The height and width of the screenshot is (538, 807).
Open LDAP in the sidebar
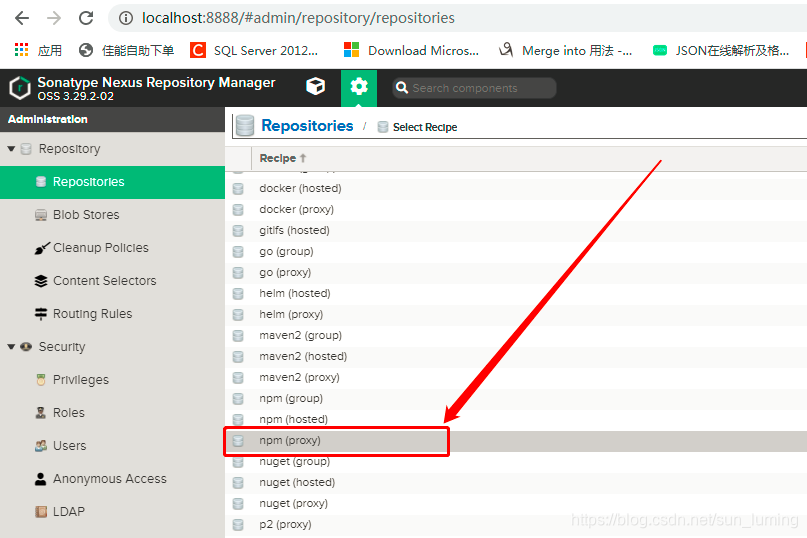(x=112, y=511)
